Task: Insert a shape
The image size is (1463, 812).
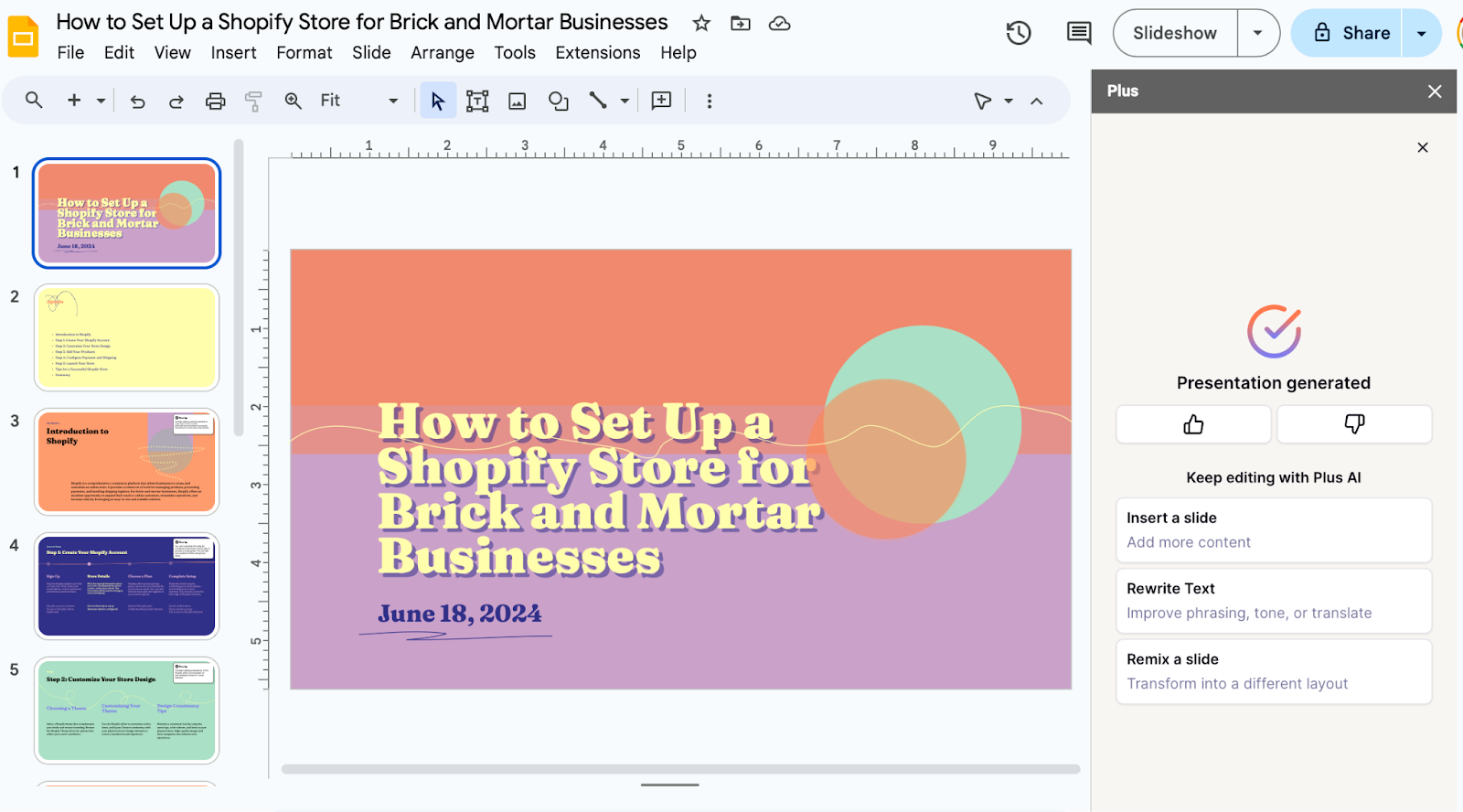Action: click(x=558, y=101)
